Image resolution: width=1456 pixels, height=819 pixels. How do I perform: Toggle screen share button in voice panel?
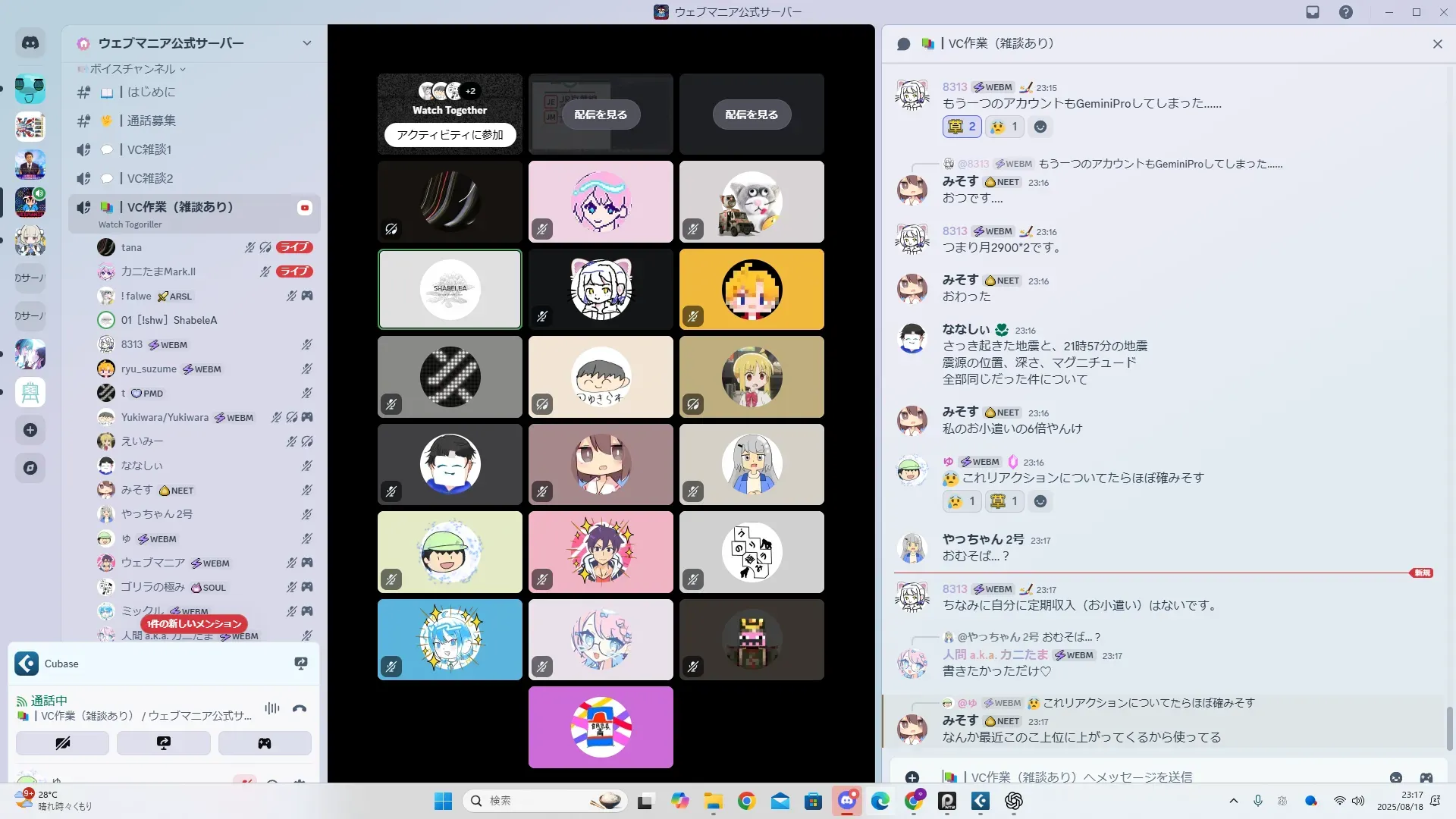click(164, 743)
